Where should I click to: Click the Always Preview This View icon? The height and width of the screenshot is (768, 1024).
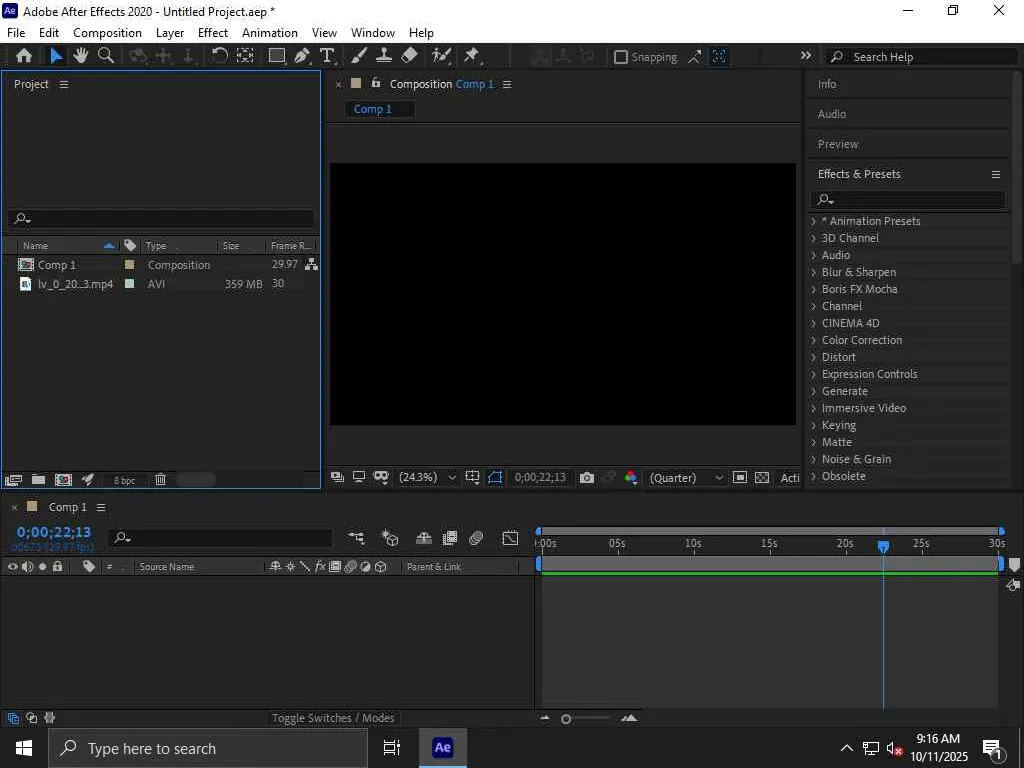337,477
